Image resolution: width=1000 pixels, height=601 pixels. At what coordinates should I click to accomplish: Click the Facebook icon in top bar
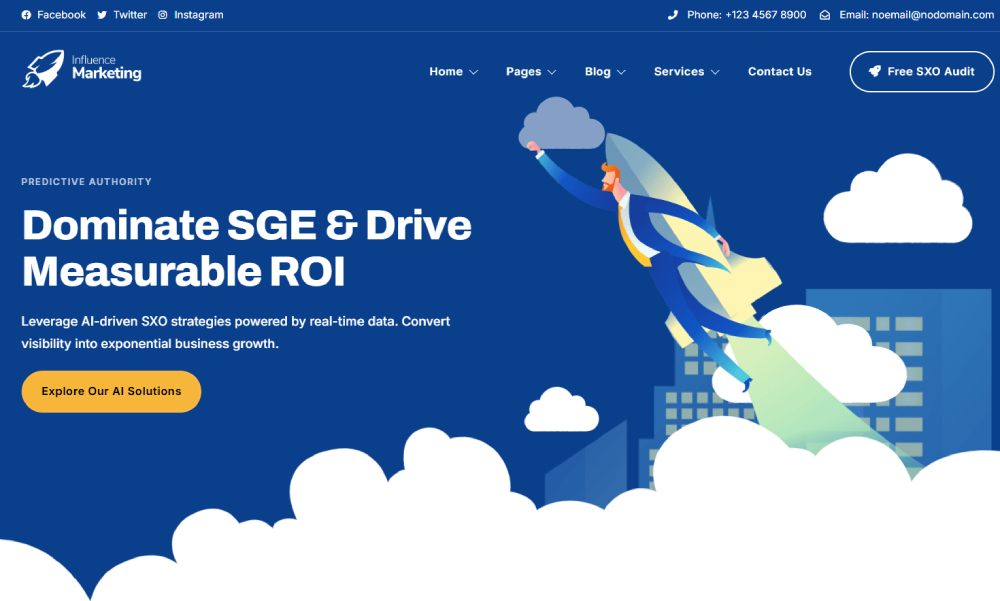(x=26, y=15)
